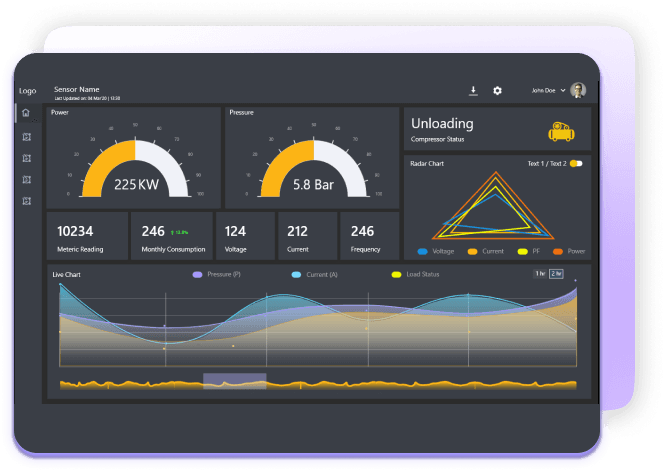The width and height of the screenshot is (665, 471).
Task: Toggle the Text 1 / Text 2 switch
Action: [x=576, y=164]
